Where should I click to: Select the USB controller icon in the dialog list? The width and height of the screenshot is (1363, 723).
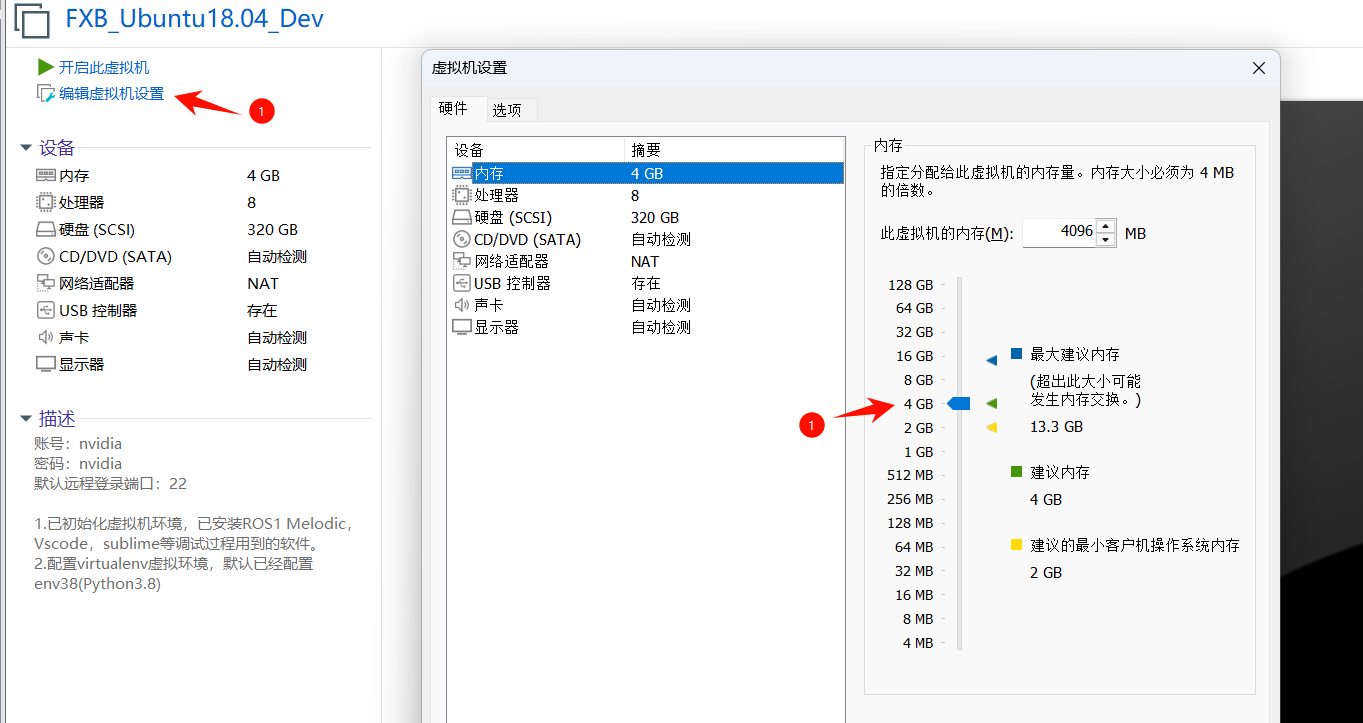[x=461, y=283]
